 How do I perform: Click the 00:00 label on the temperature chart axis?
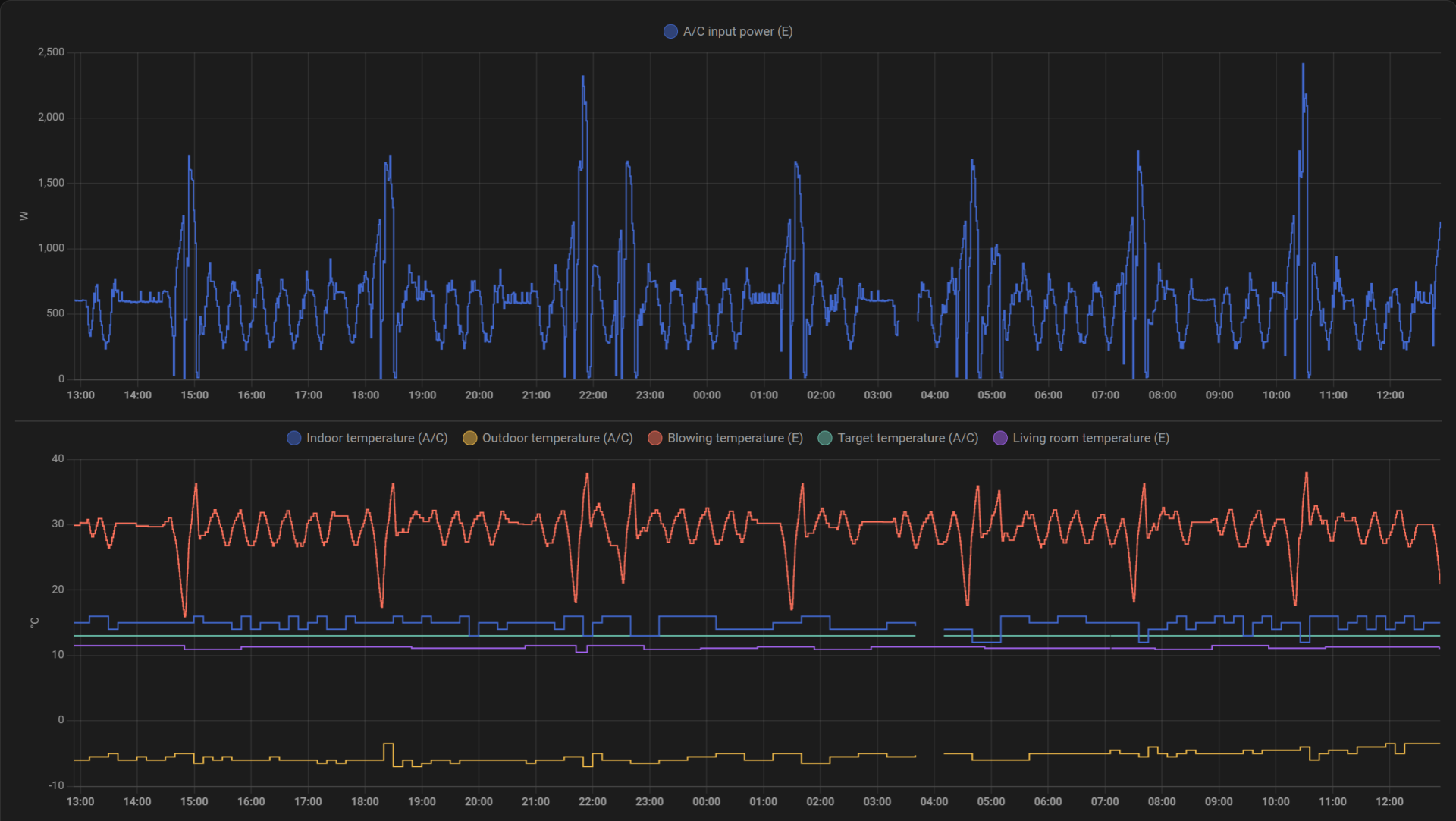(x=706, y=802)
